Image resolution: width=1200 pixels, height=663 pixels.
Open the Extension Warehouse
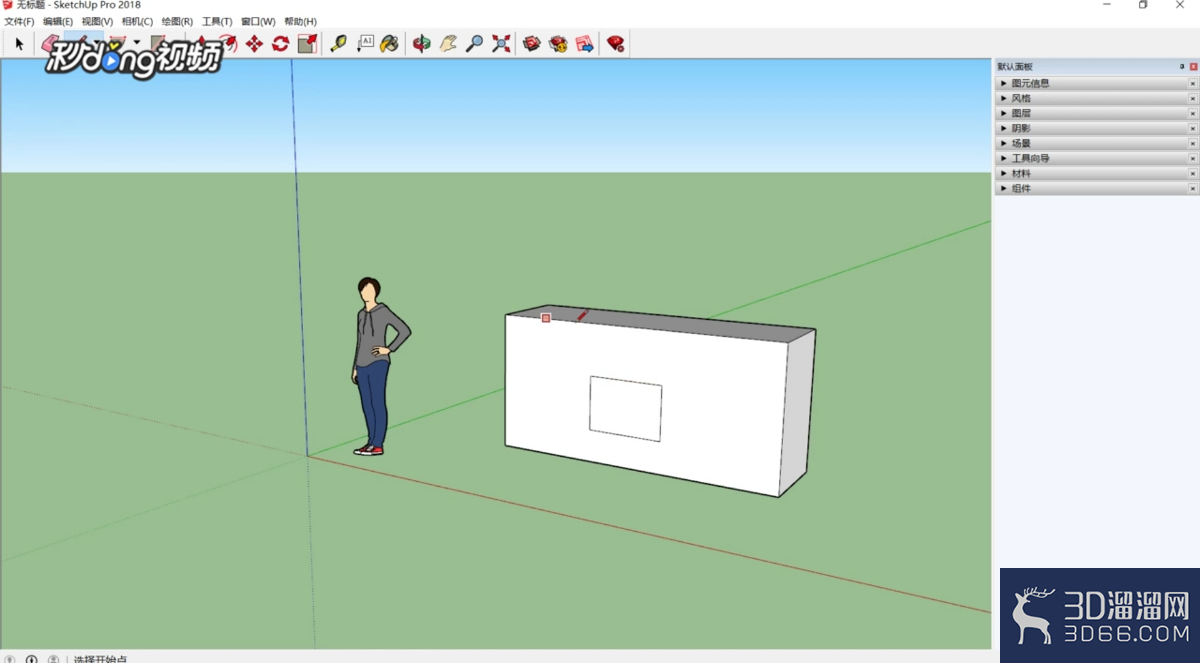[x=558, y=43]
